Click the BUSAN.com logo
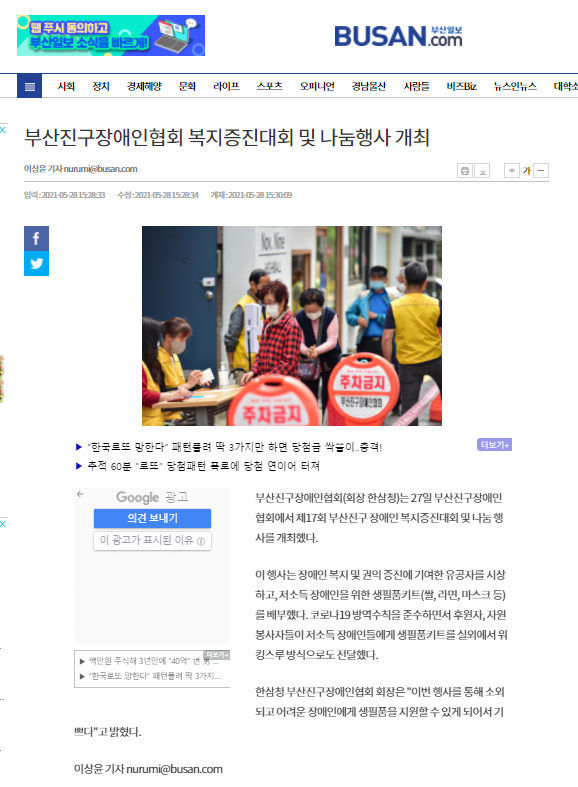 pyautogui.click(x=398, y=36)
